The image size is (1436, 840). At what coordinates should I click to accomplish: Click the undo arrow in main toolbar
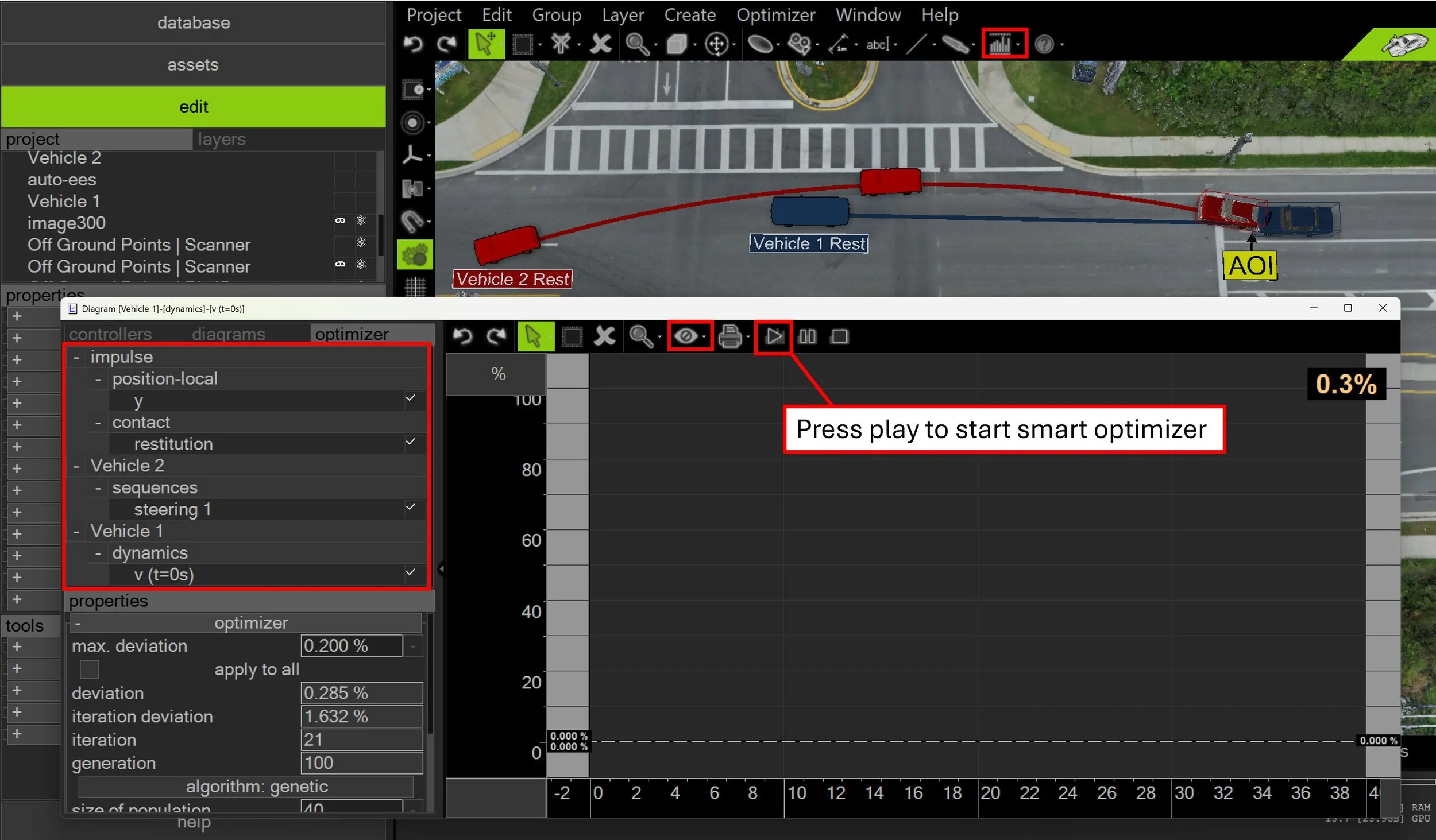tap(413, 44)
